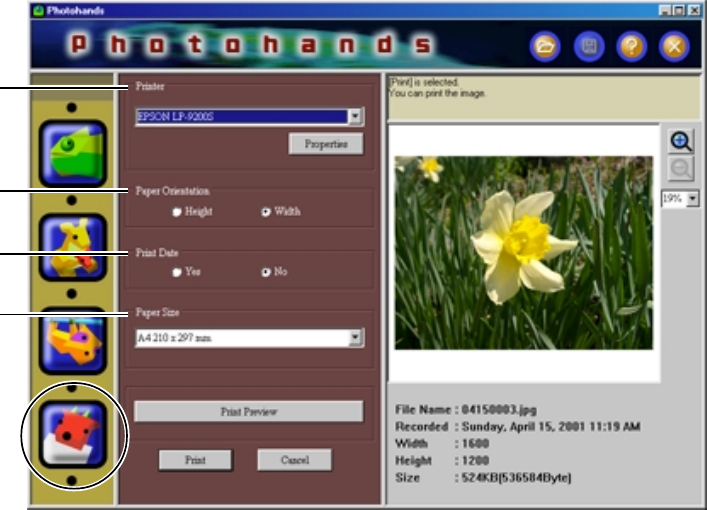Zoom in on the preview image
Image resolution: width=707 pixels, height=510 pixels.
coord(680,142)
